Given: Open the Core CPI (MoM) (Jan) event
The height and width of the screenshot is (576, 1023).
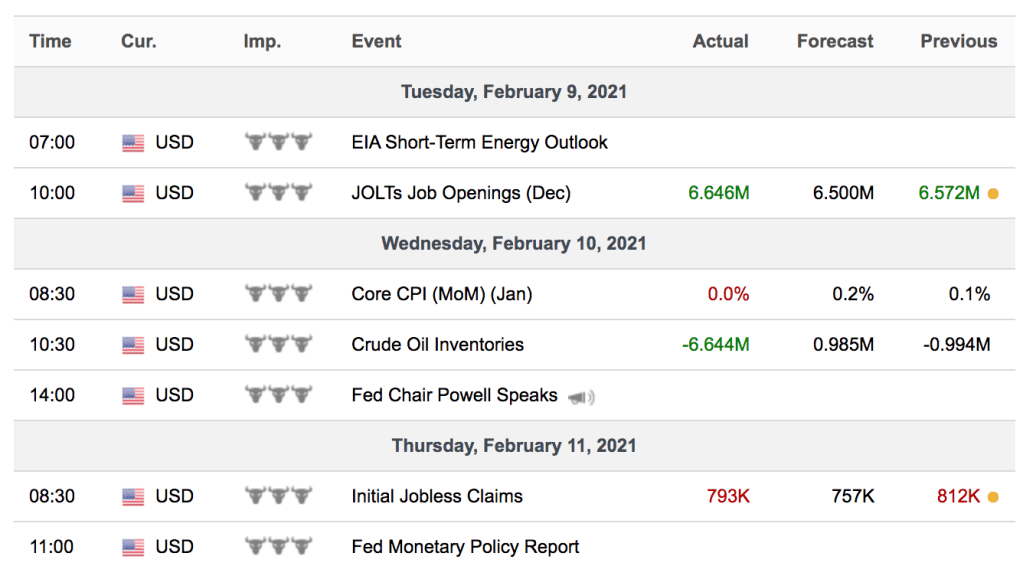Looking at the screenshot, I should [441, 294].
